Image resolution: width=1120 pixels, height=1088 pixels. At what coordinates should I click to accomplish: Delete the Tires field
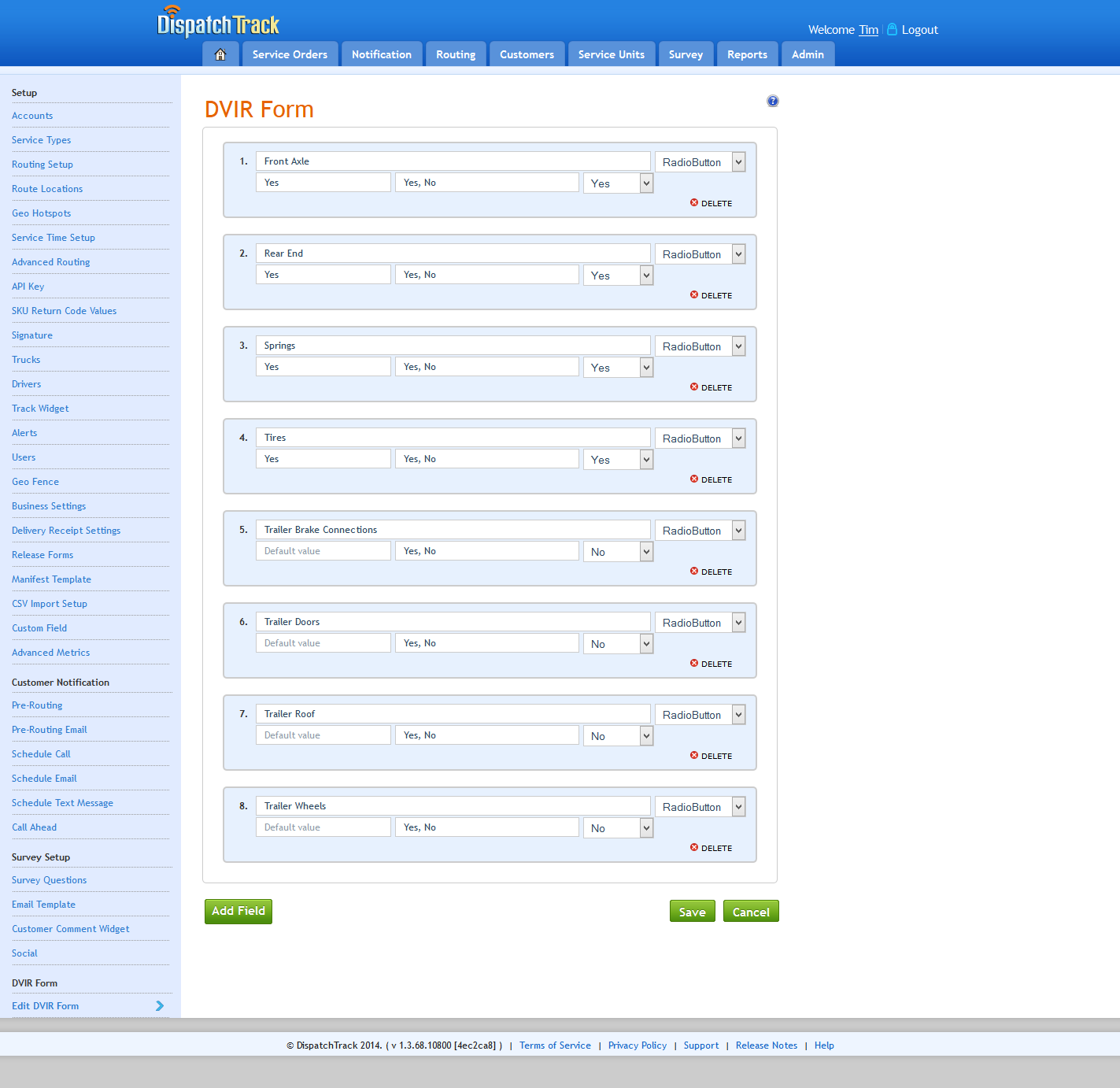[711, 479]
